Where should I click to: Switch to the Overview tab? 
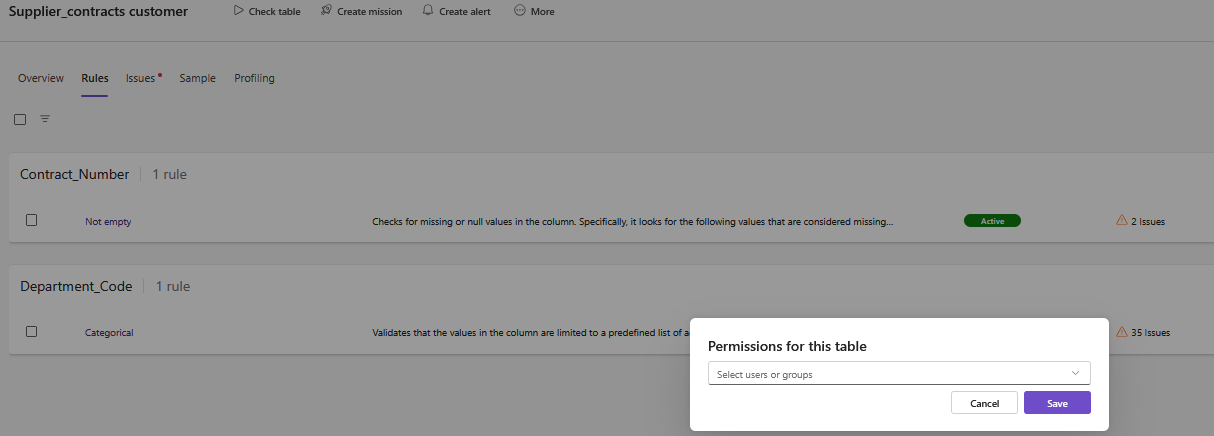pyautogui.click(x=41, y=78)
